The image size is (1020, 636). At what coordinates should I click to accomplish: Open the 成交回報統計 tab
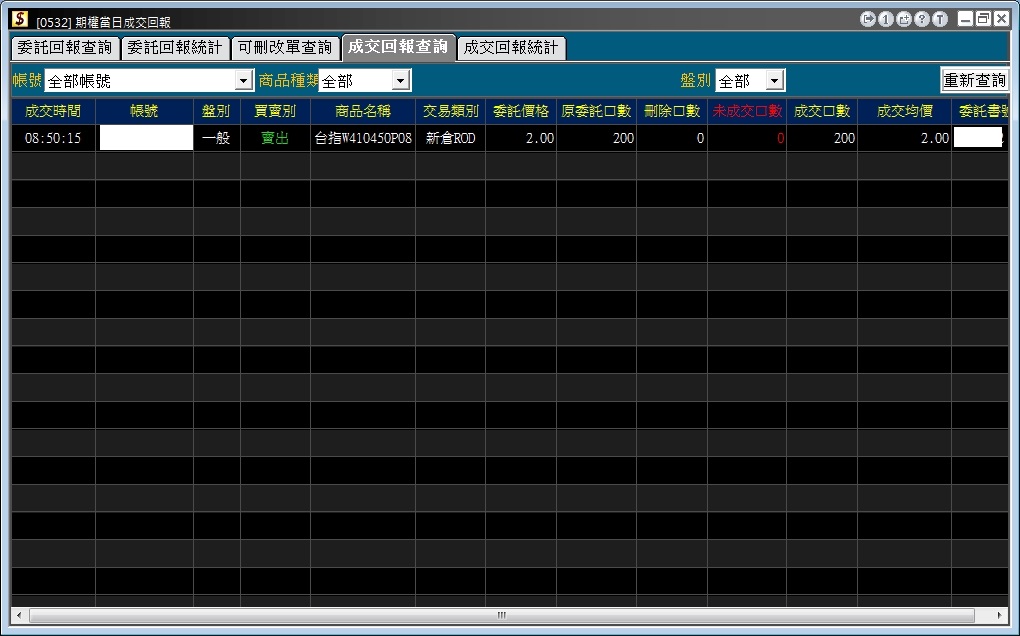511,47
